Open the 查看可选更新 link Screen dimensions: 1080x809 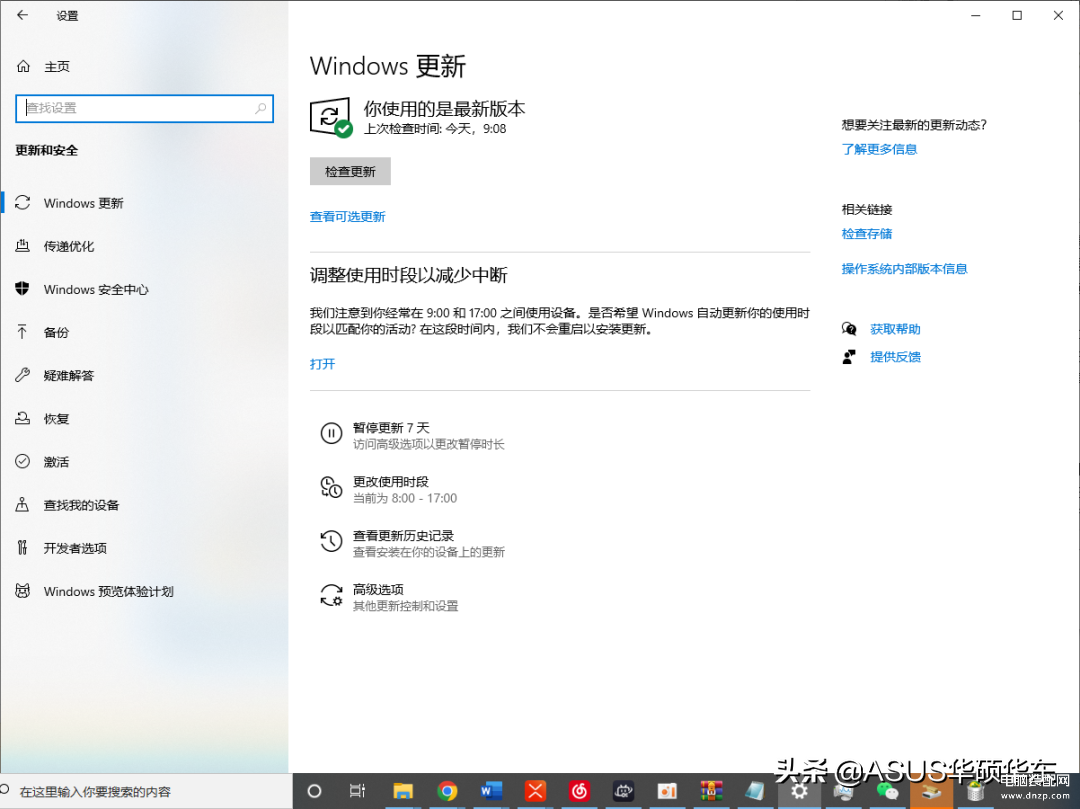(348, 217)
